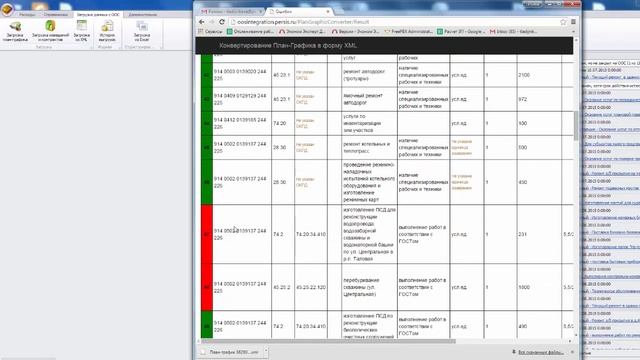
Task: Close the downloads bar
Action: pos(572,352)
